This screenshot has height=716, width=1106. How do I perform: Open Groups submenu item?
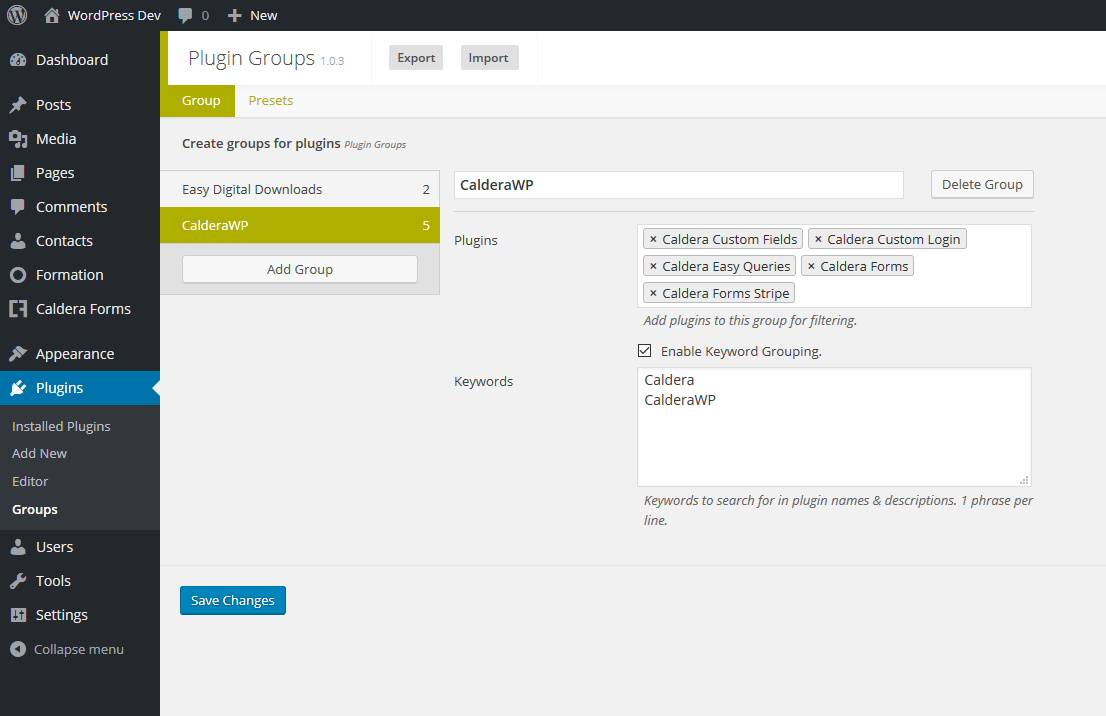(35, 509)
